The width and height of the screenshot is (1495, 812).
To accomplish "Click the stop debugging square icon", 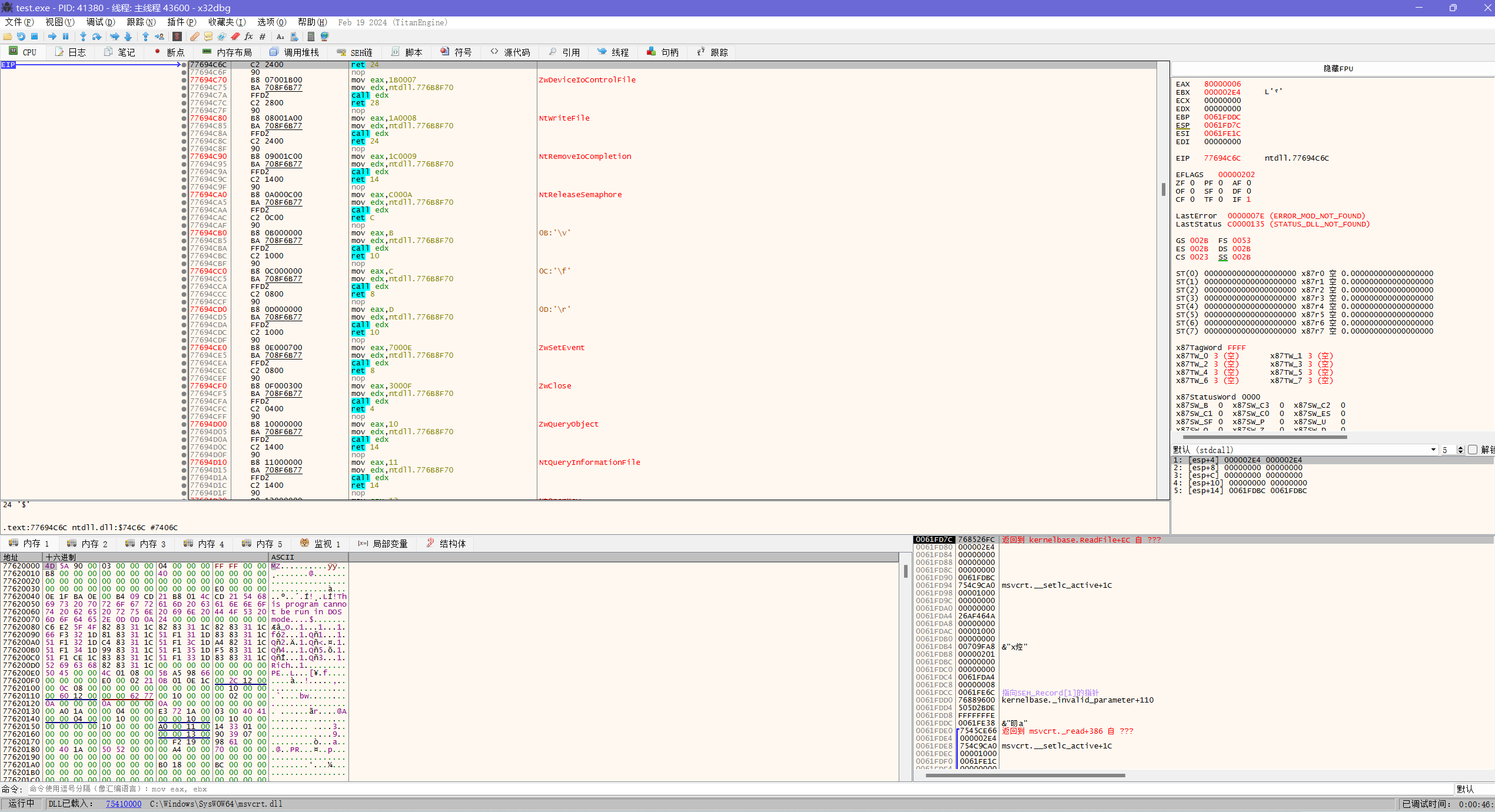I will pos(34,36).
